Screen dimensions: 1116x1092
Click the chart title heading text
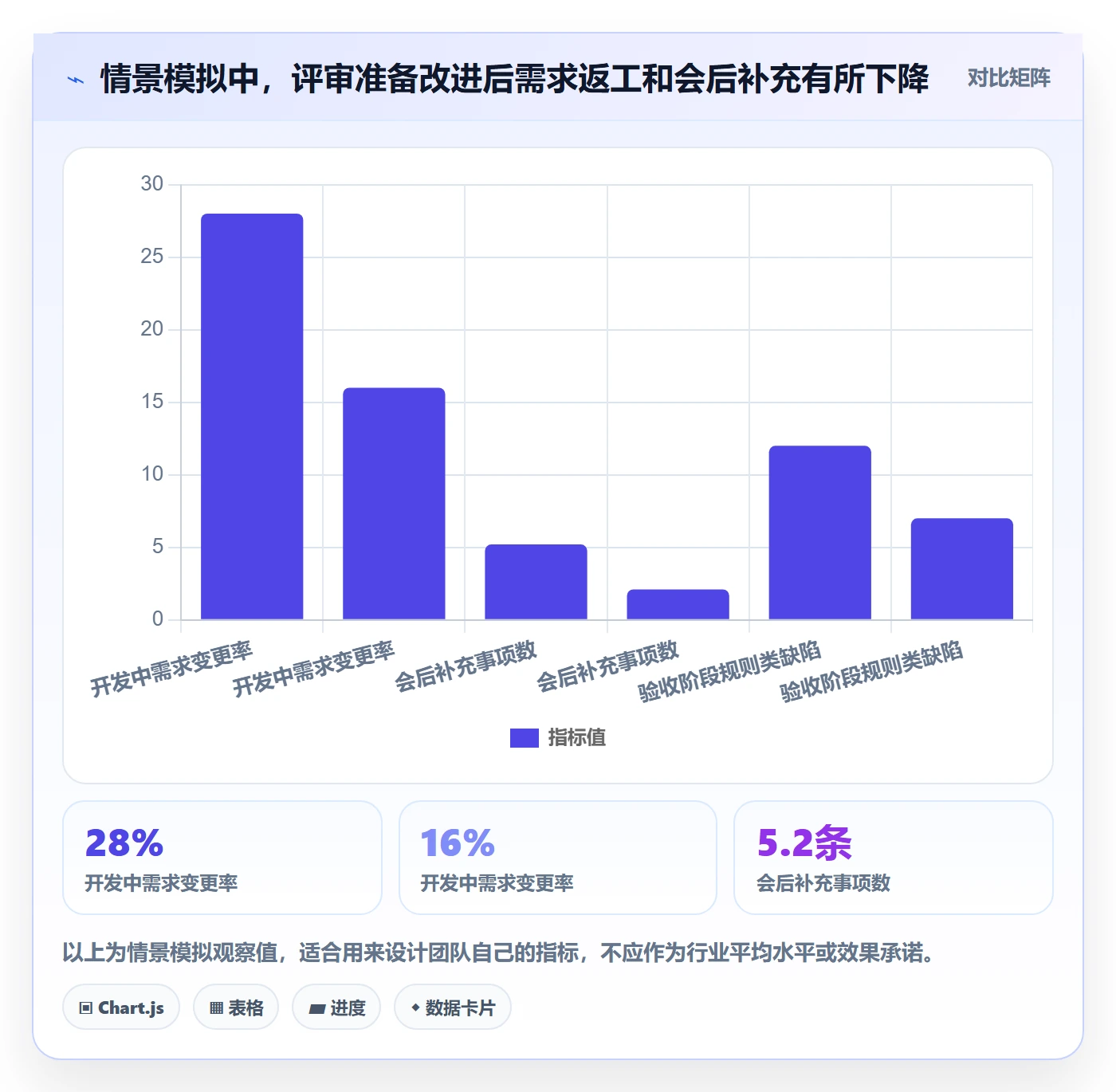click(x=514, y=79)
